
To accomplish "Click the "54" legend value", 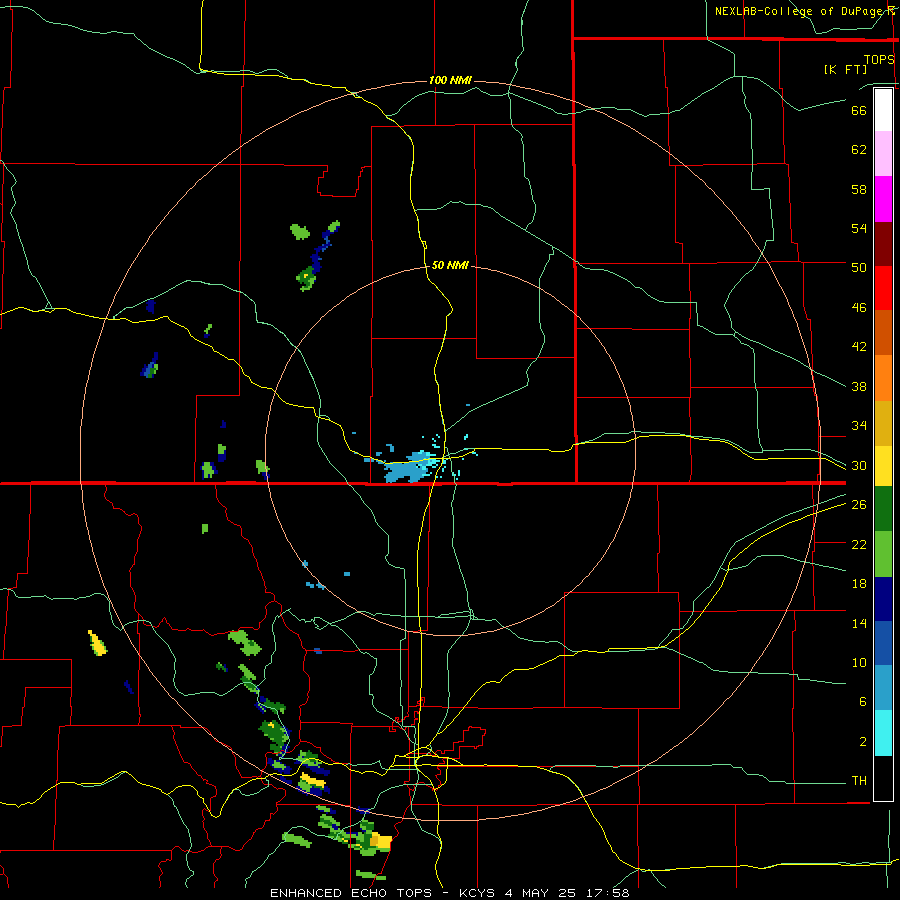I will tap(859, 228).
